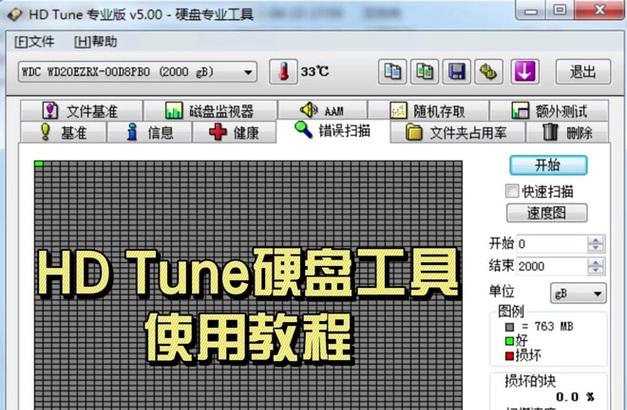Open the options gear icon
The image size is (627, 410).
[488, 72]
